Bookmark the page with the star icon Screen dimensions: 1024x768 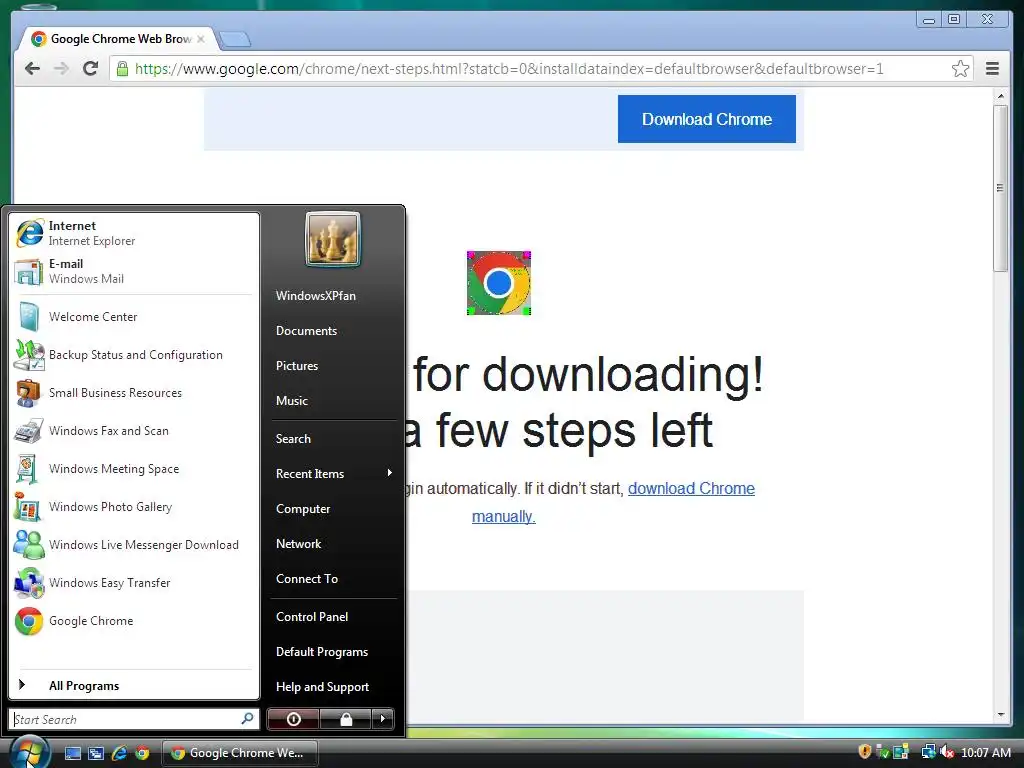[x=960, y=69]
